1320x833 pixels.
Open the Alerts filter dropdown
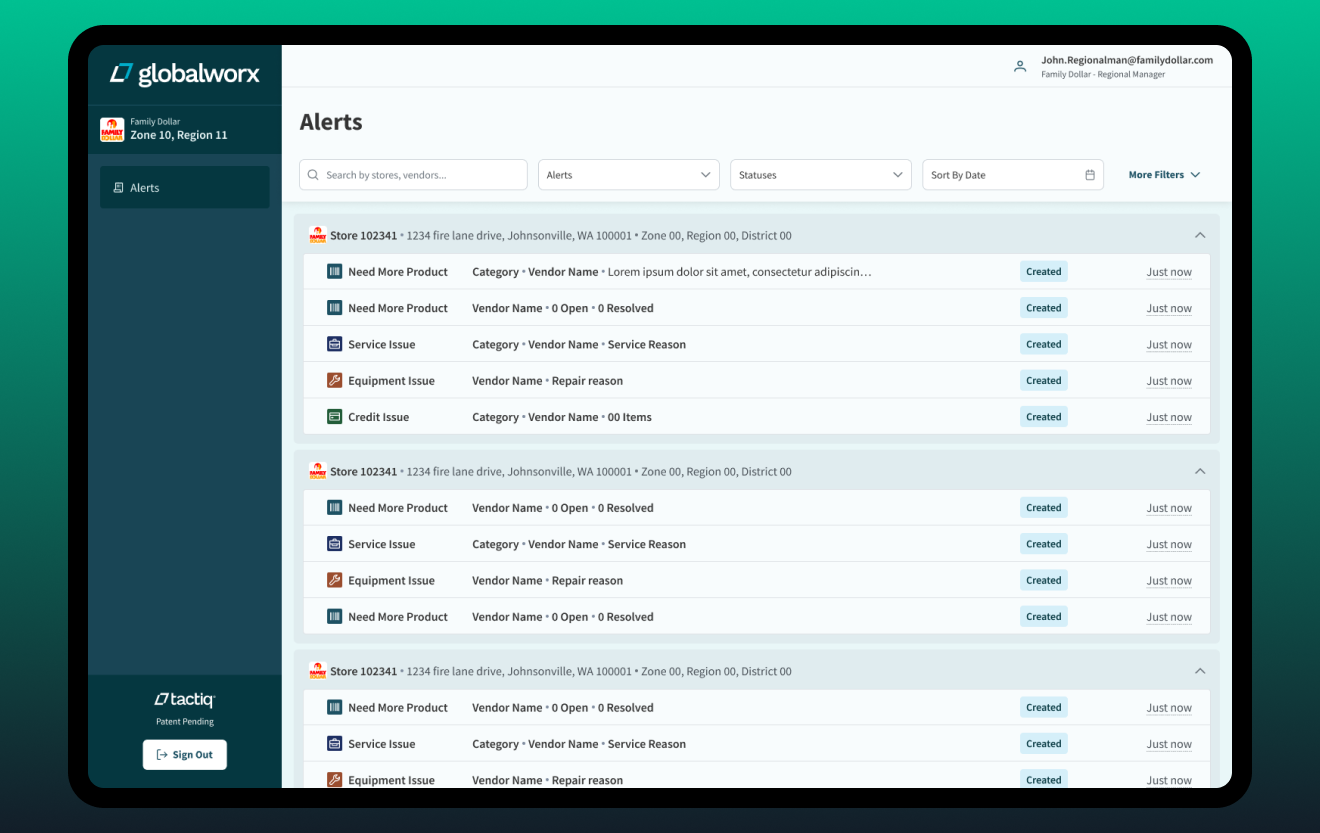[x=629, y=175]
